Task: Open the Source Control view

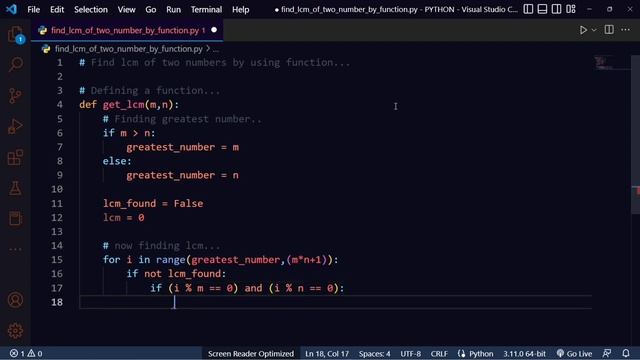Action: [16, 96]
